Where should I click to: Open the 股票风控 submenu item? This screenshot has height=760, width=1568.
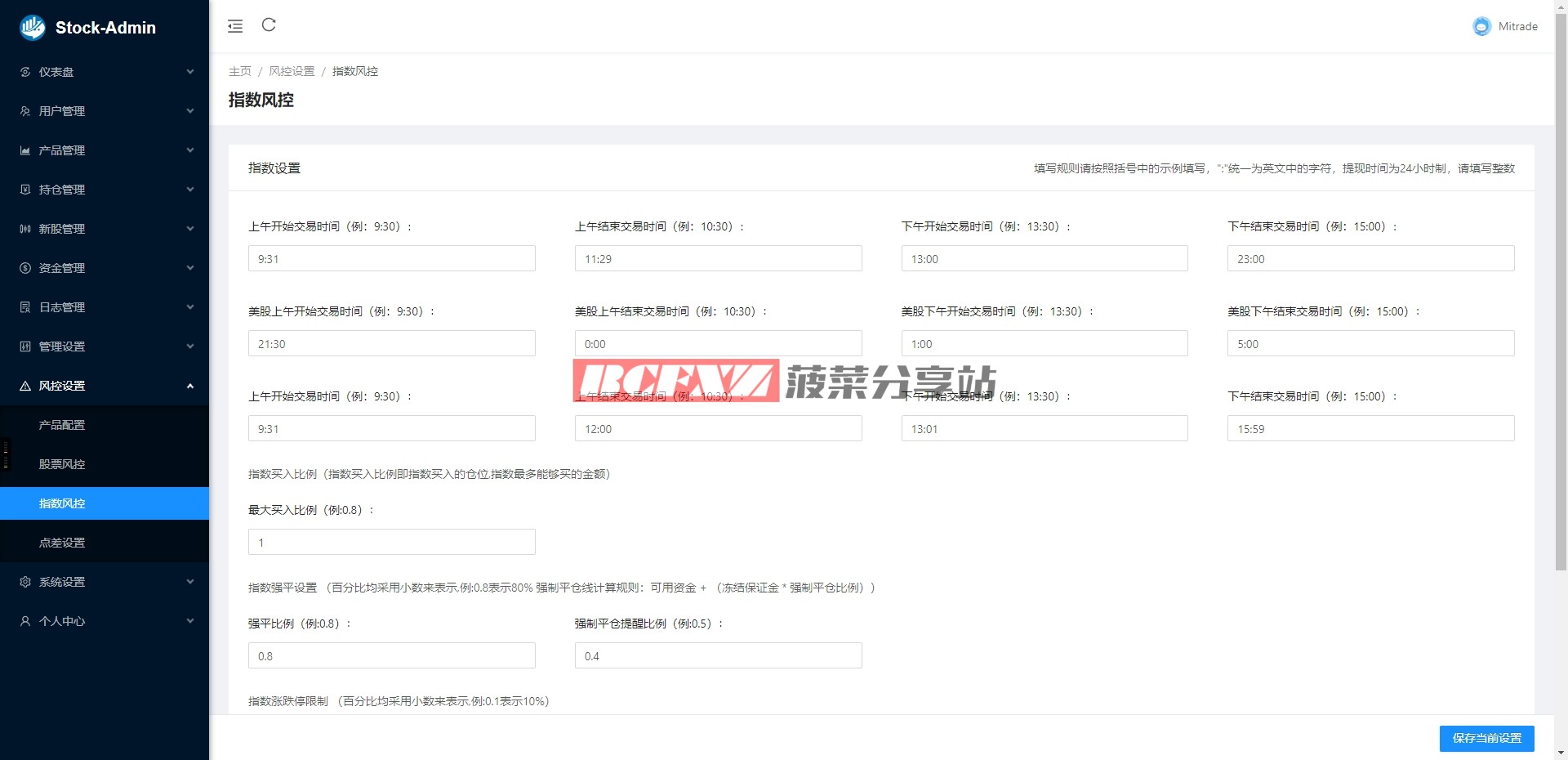click(62, 464)
